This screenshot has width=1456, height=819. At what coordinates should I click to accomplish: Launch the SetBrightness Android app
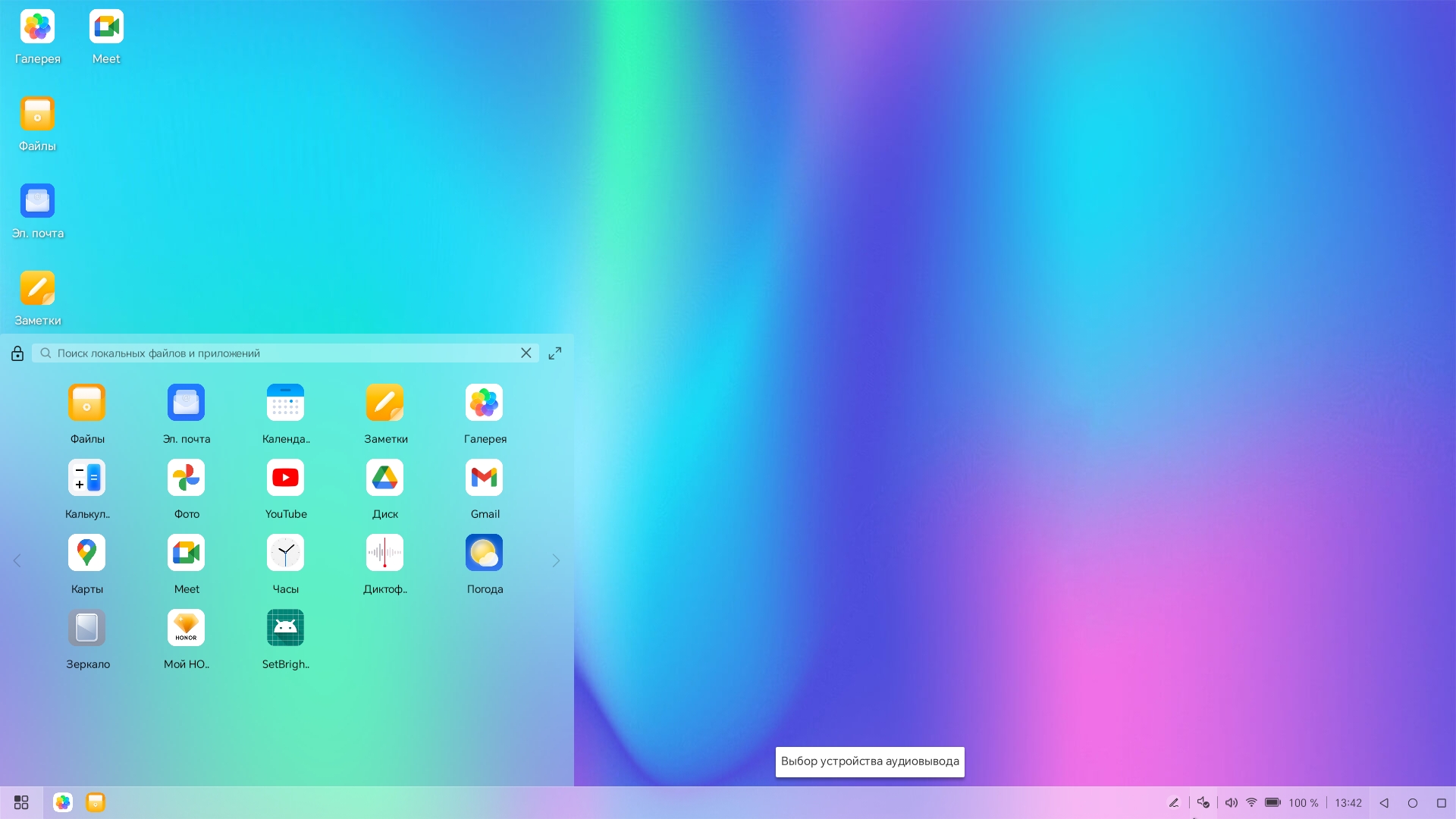[285, 628]
